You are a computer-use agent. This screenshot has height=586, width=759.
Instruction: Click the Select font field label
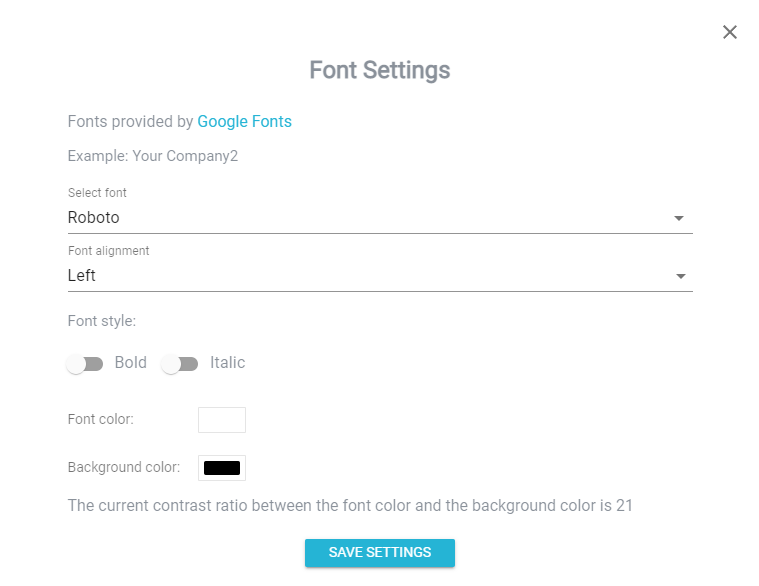97,193
